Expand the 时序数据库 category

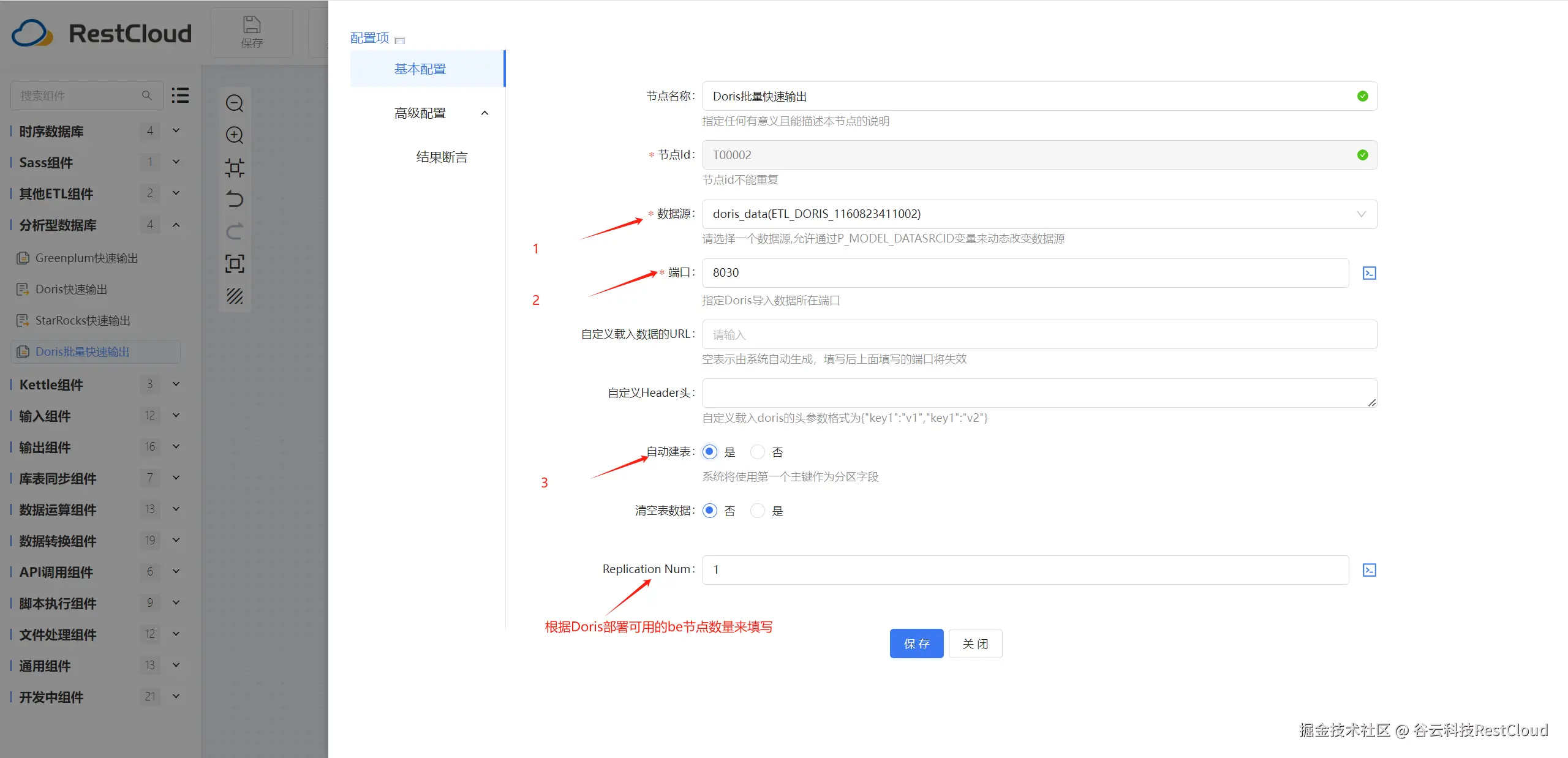[x=176, y=130]
